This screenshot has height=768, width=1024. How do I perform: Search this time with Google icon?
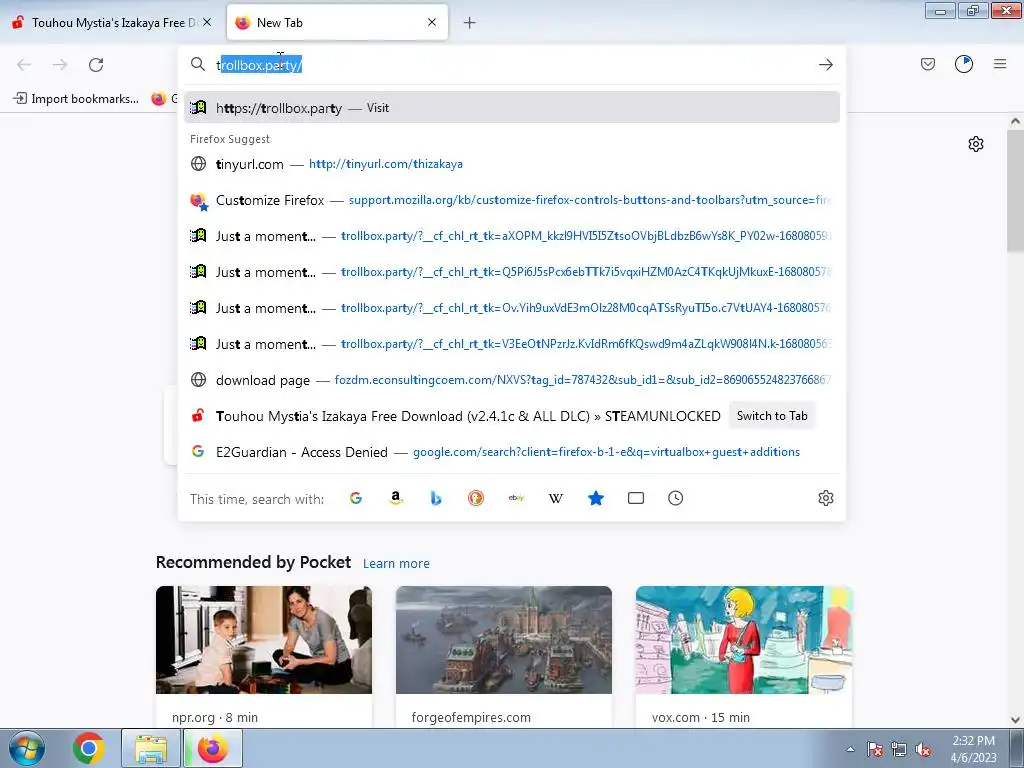[356, 498]
